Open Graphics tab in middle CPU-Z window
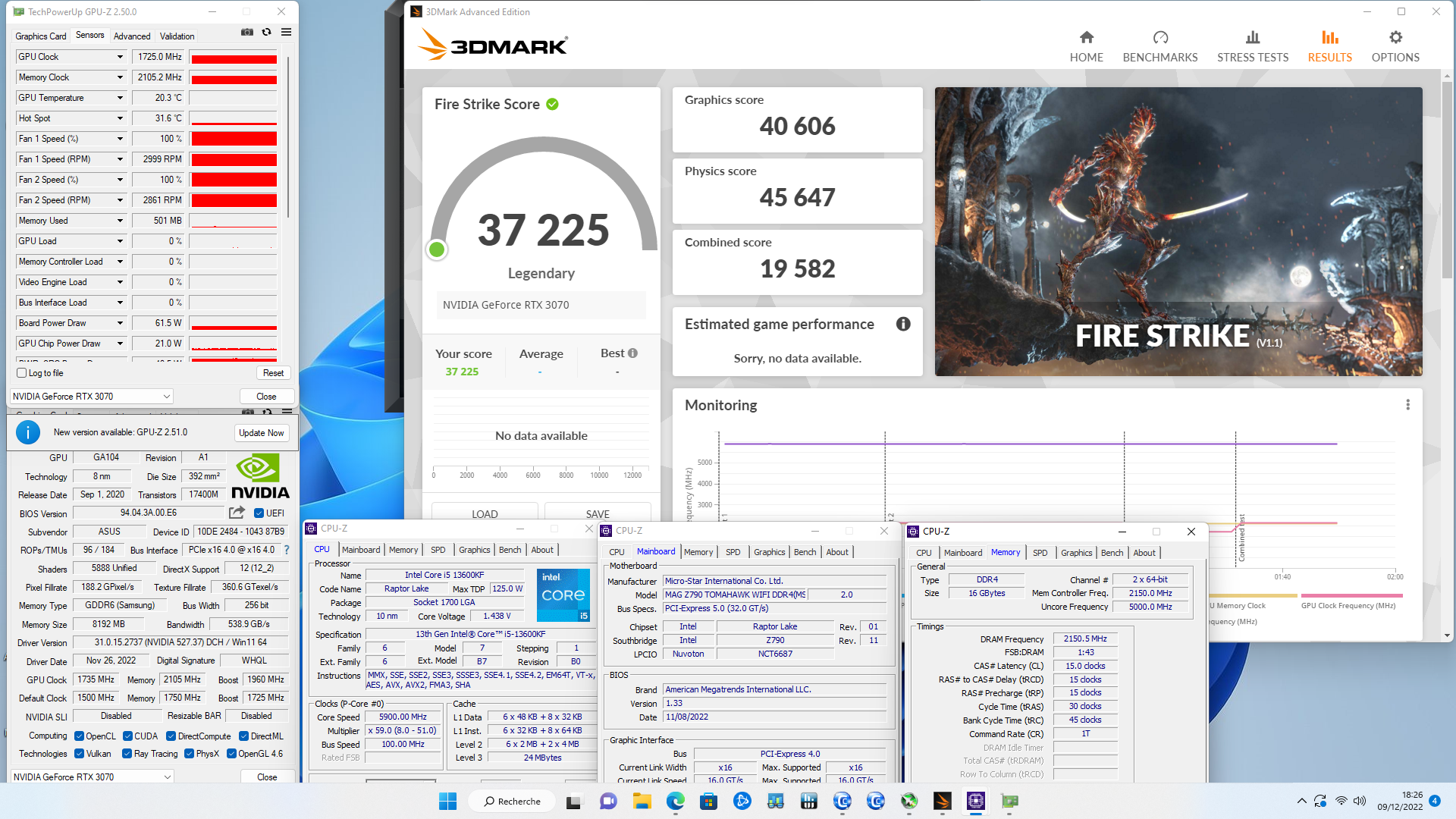The width and height of the screenshot is (1456, 819). click(769, 552)
